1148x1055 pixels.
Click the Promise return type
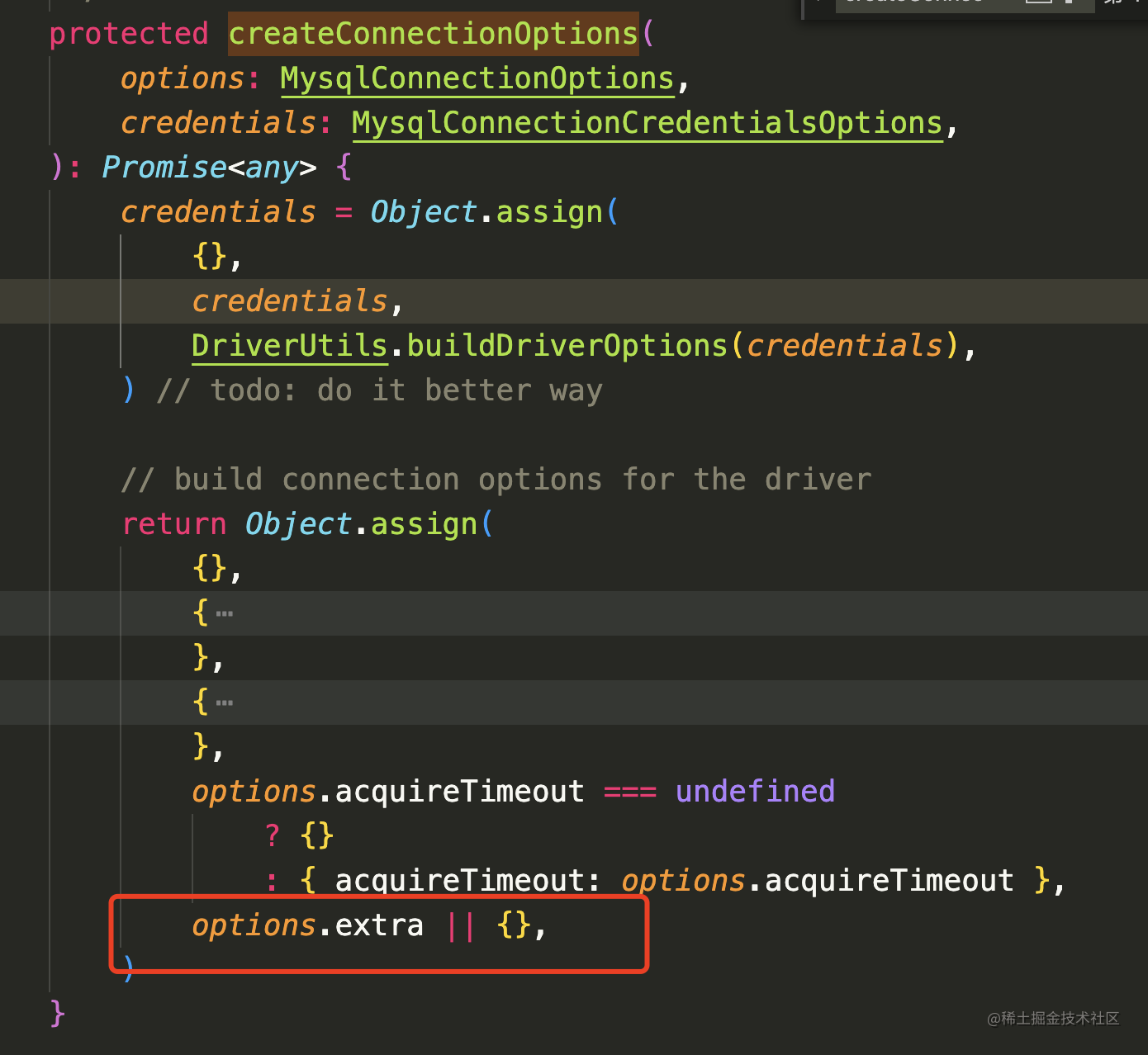(164, 168)
